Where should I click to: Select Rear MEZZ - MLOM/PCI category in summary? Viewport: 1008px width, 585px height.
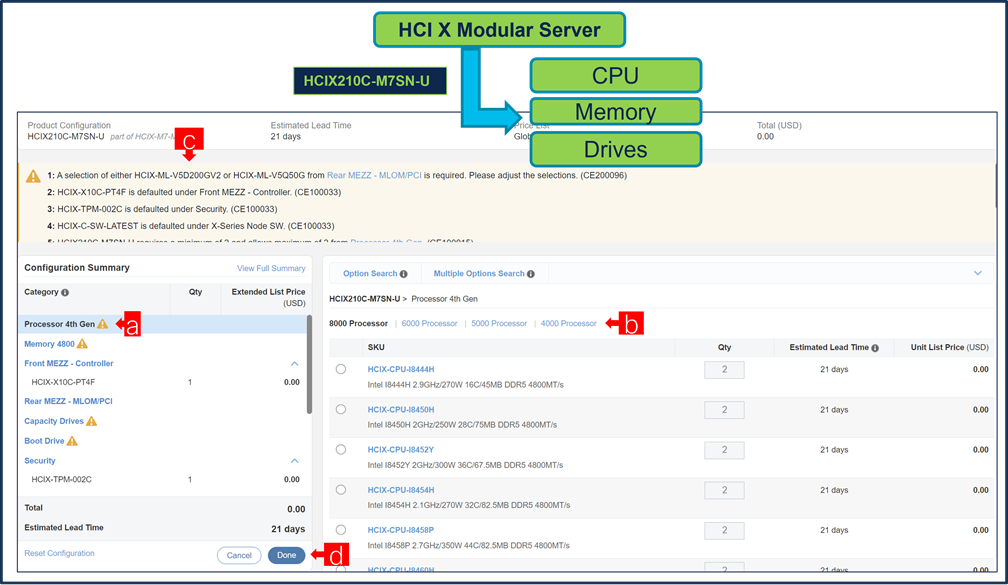pyautogui.click(x=68, y=401)
